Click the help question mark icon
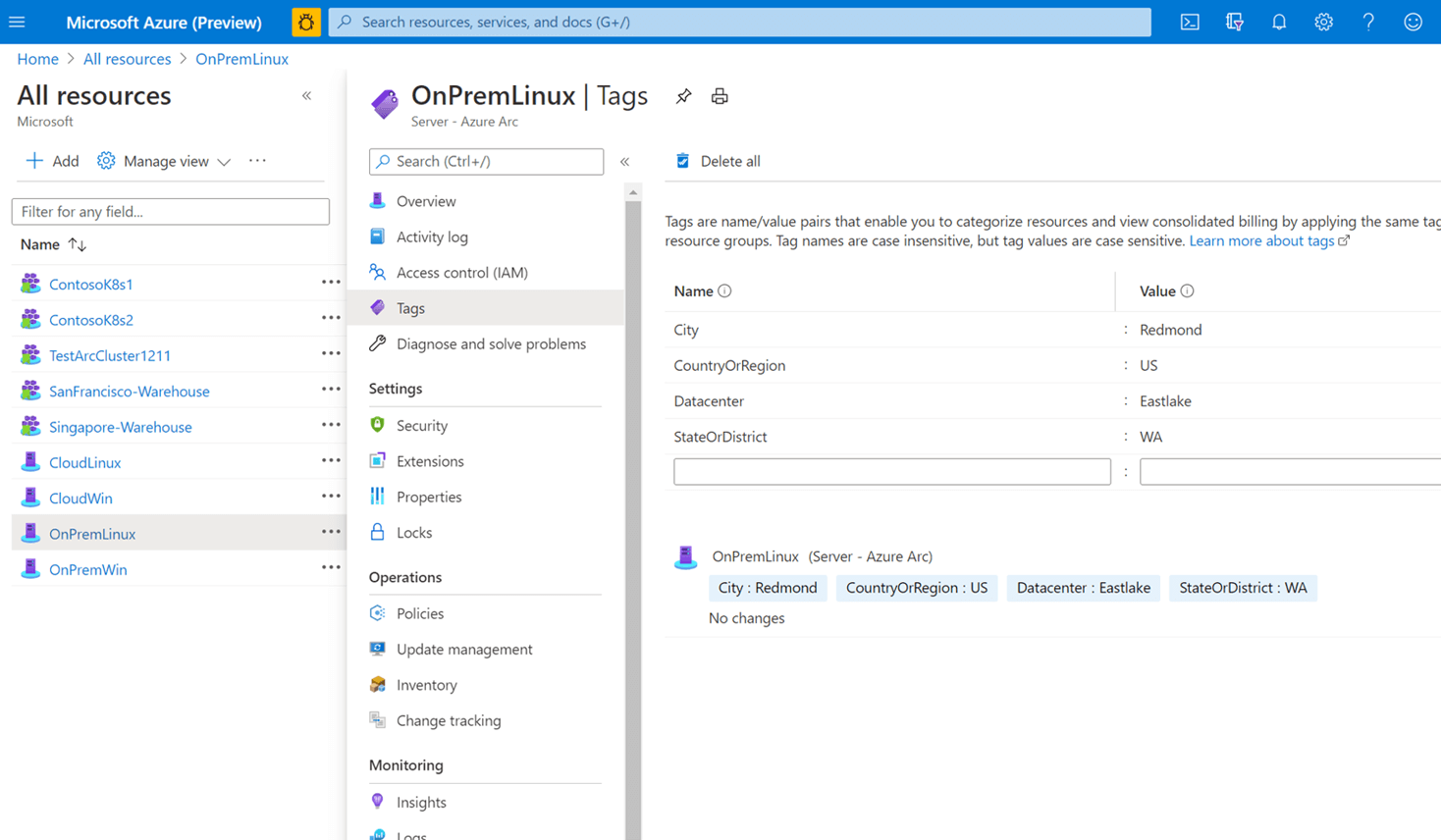Image resolution: width=1441 pixels, height=840 pixels. pyautogui.click(x=1368, y=22)
